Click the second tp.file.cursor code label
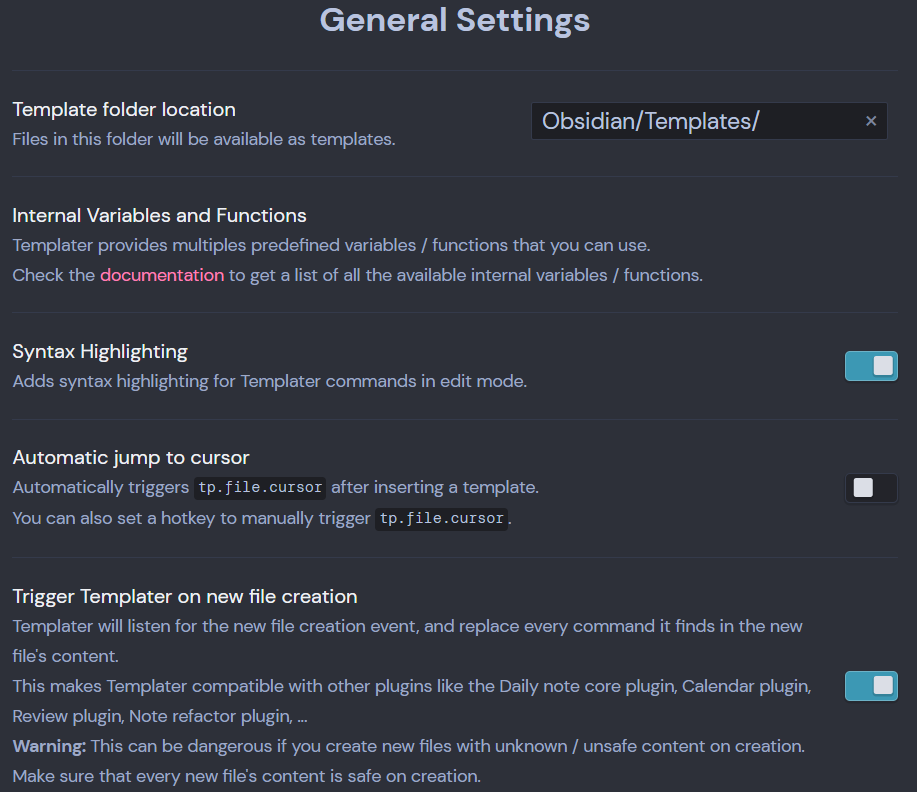Image resolution: width=917 pixels, height=792 pixels. click(x=441, y=518)
